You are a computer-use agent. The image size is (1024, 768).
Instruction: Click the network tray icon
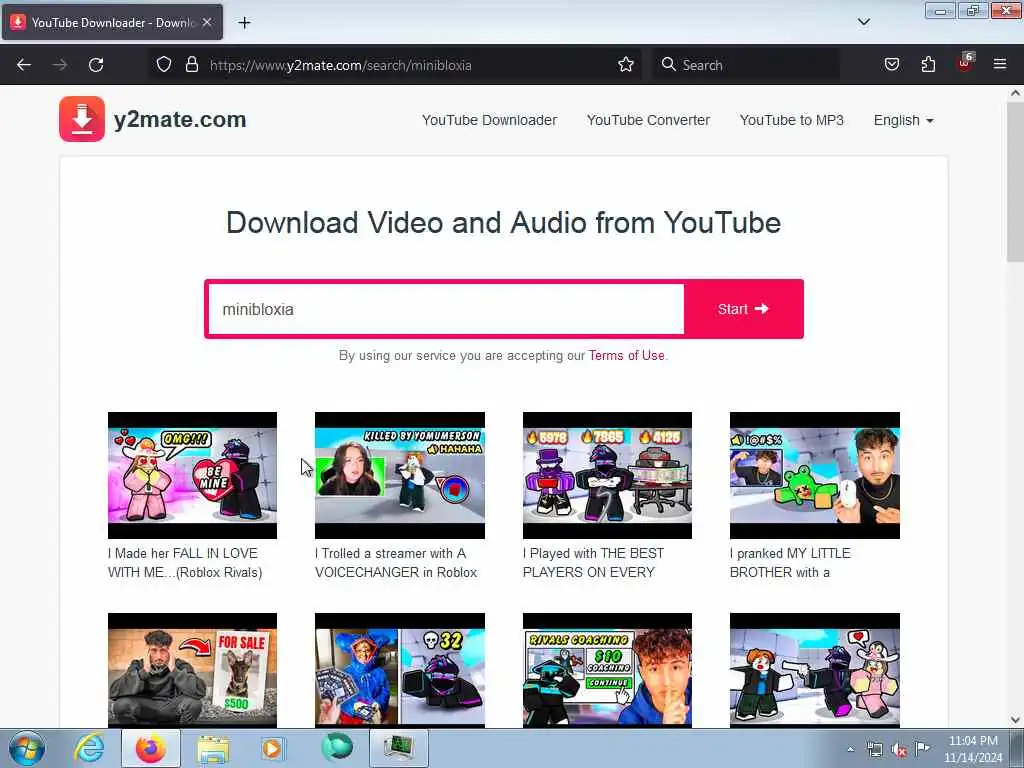click(x=874, y=750)
